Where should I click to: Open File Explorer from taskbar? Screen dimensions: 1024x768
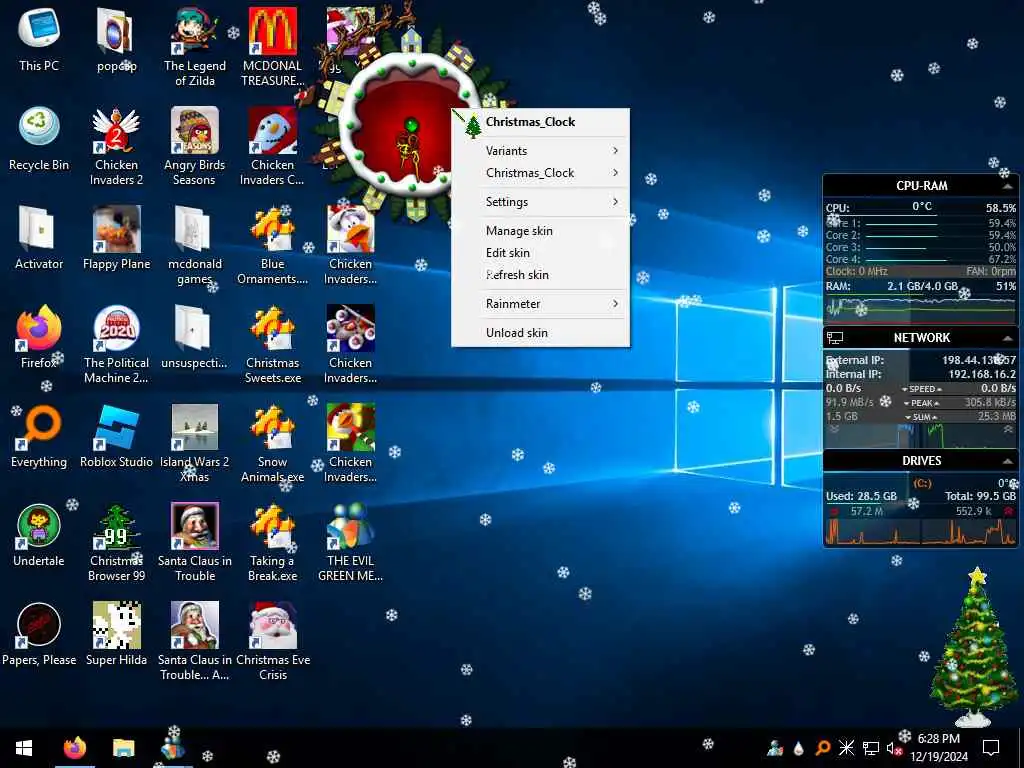coord(123,748)
